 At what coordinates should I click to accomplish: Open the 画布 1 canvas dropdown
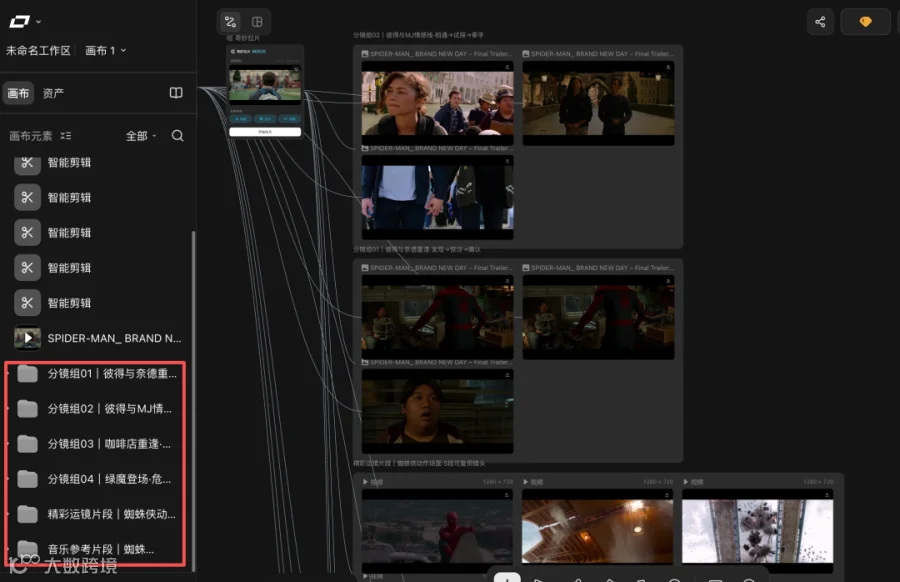pos(106,51)
